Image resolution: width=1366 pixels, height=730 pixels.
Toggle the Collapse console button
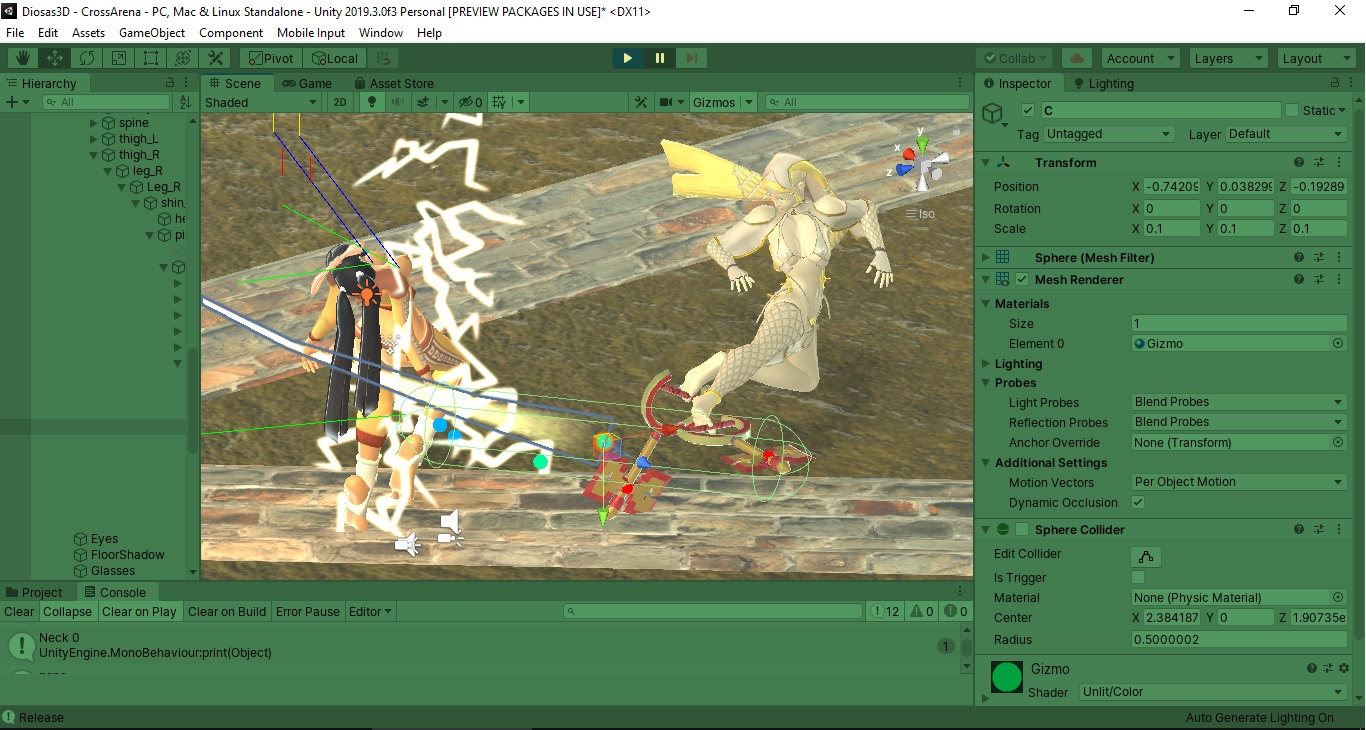[x=68, y=611]
